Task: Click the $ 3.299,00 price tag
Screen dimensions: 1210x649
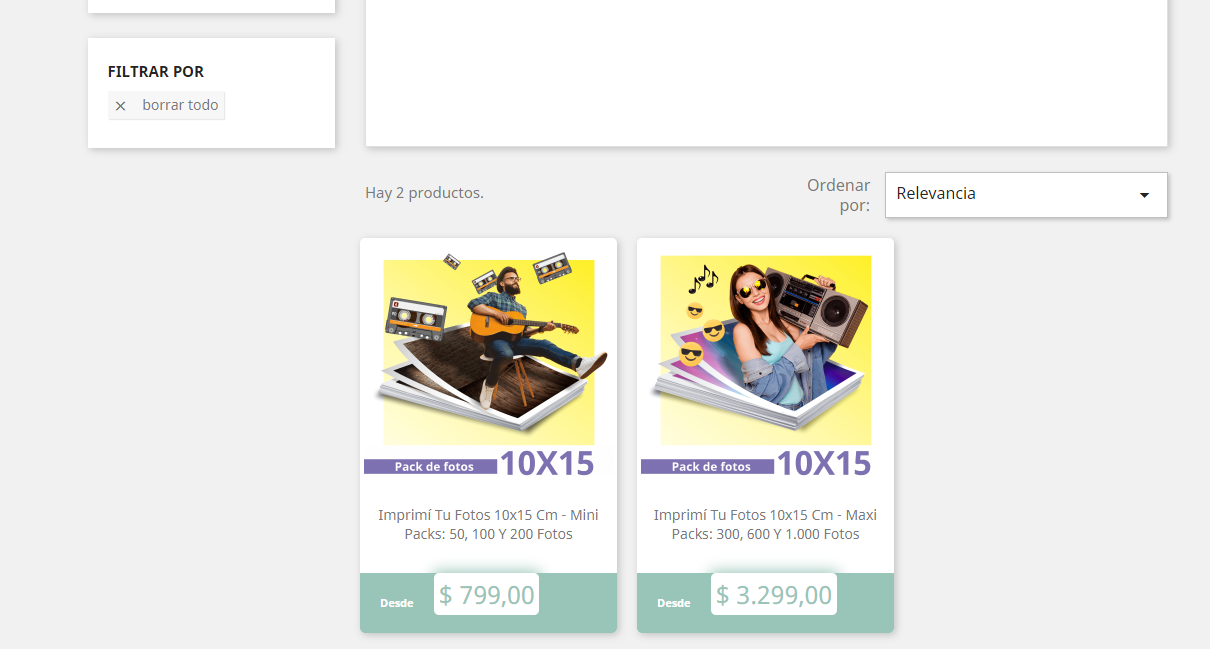Action: tap(774, 595)
